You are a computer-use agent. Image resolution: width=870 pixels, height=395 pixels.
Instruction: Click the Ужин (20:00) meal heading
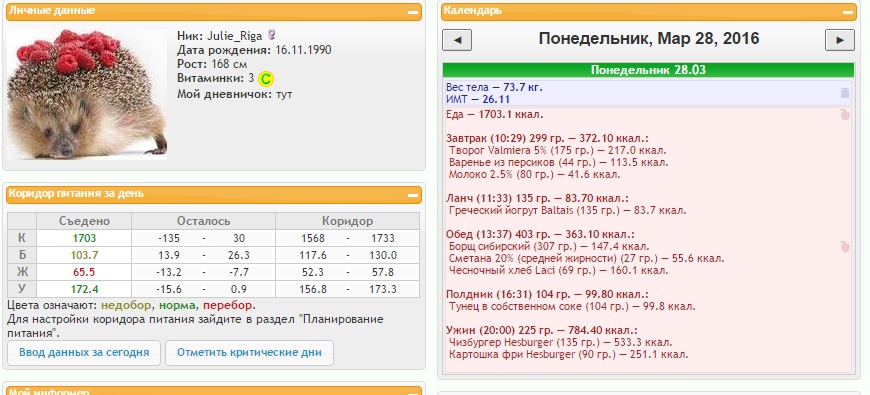[x=542, y=330]
